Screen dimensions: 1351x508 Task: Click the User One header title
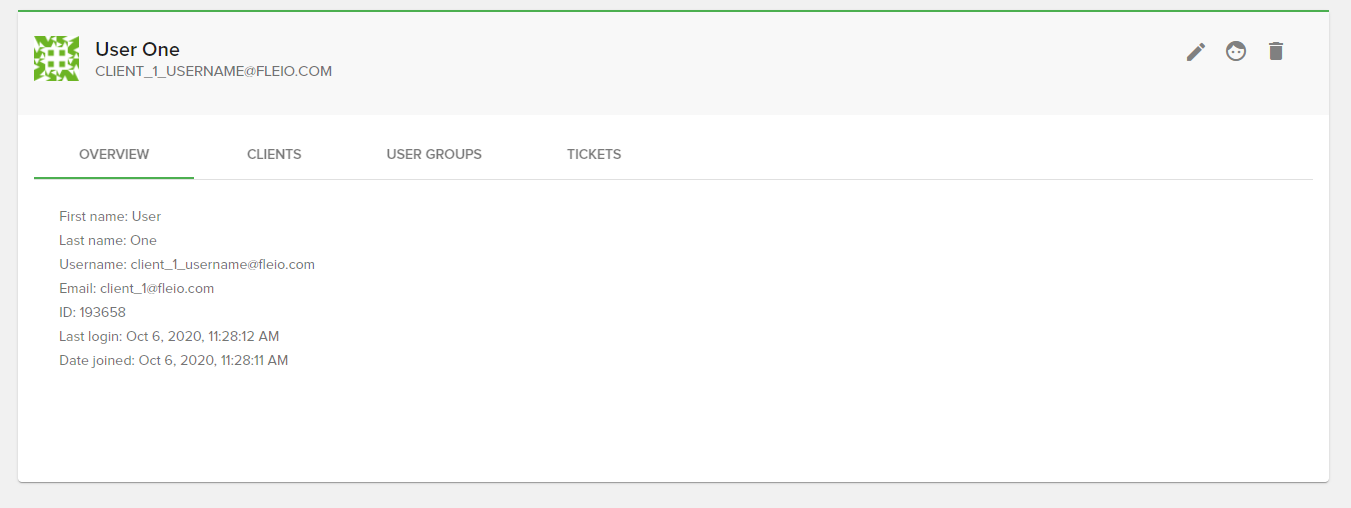pos(137,49)
